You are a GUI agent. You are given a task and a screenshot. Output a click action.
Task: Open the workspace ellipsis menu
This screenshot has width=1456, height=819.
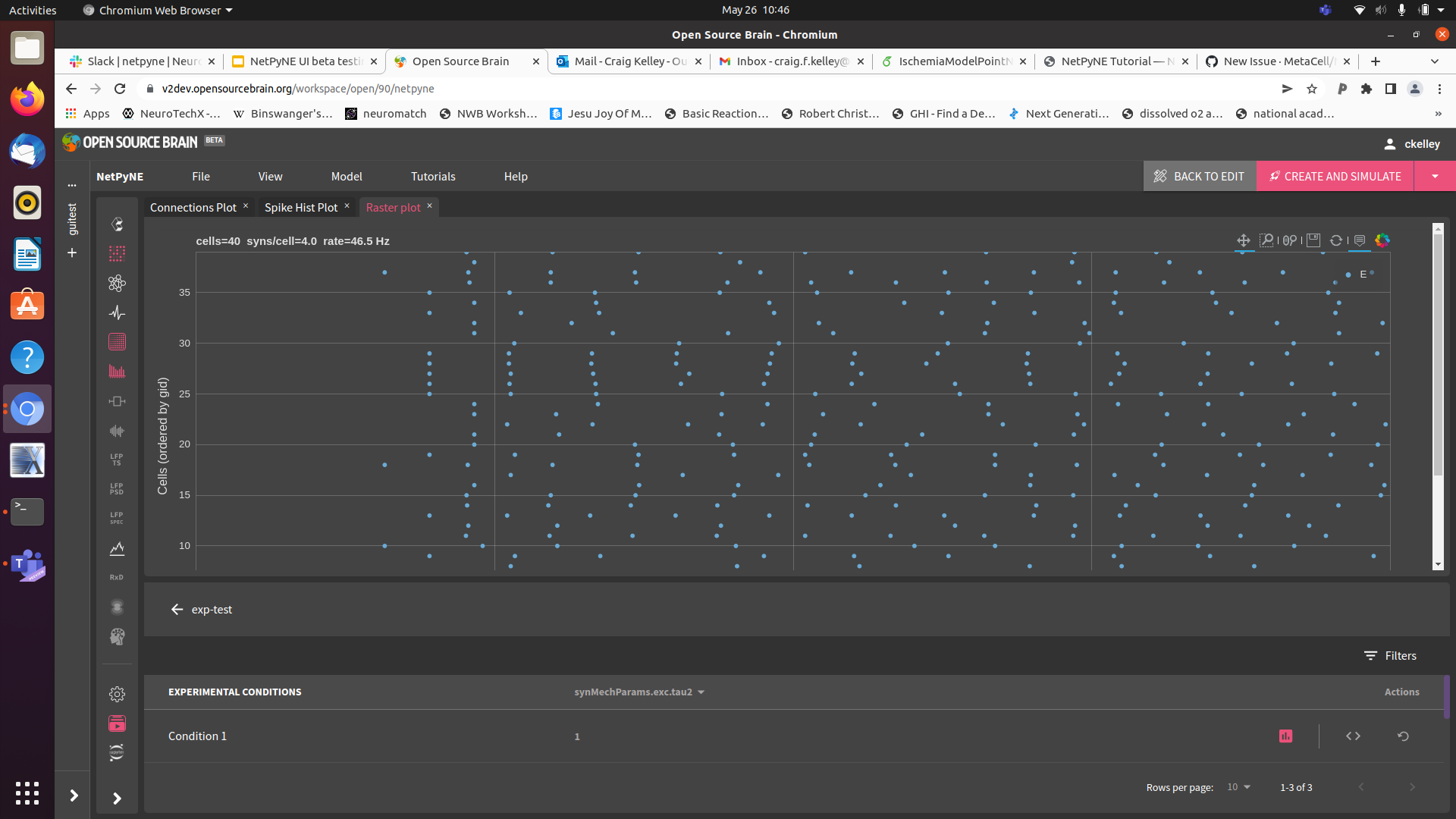(72, 184)
